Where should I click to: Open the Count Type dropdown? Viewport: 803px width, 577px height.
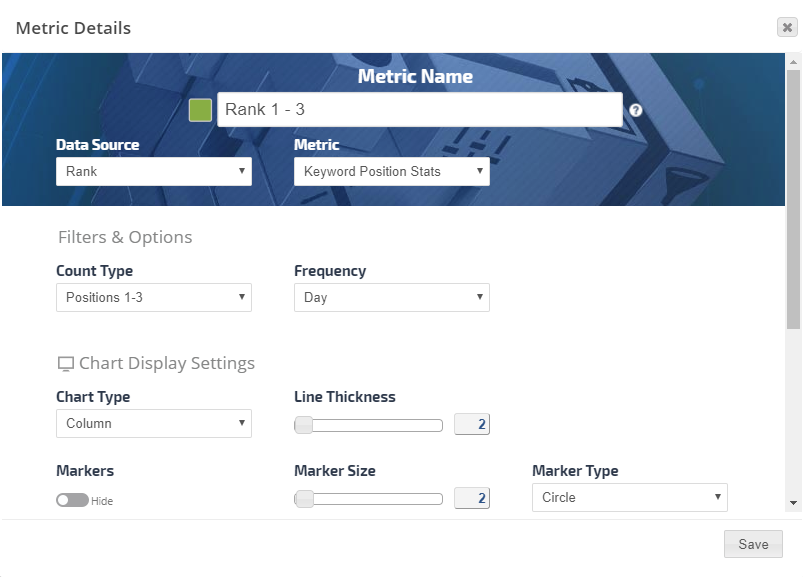(x=153, y=297)
